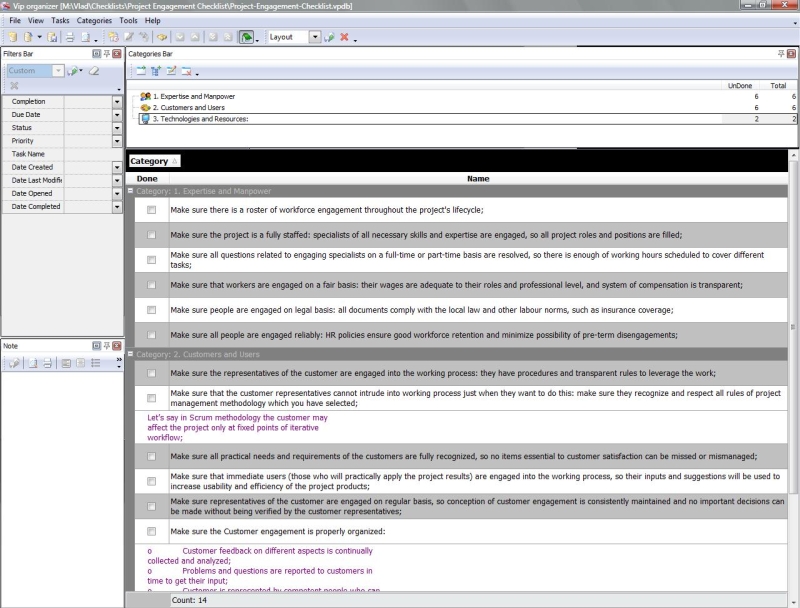Click the delete category icon in Categories Bar
This screenshot has height=608, width=800.
pyautogui.click(x=186, y=71)
